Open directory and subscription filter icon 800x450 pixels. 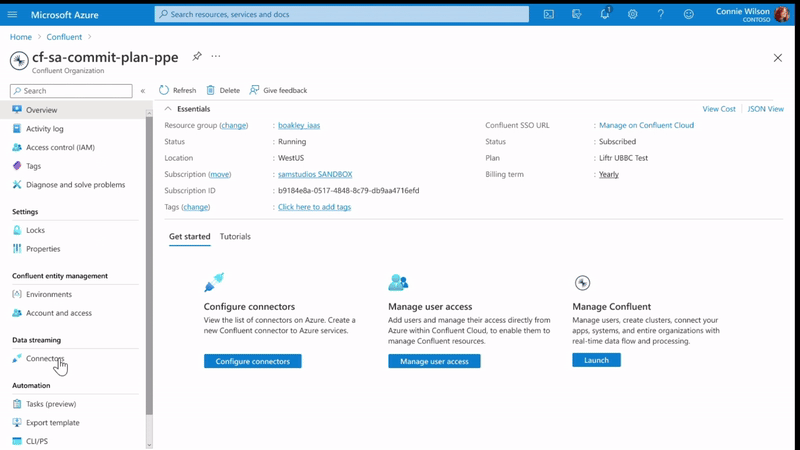coord(577,14)
